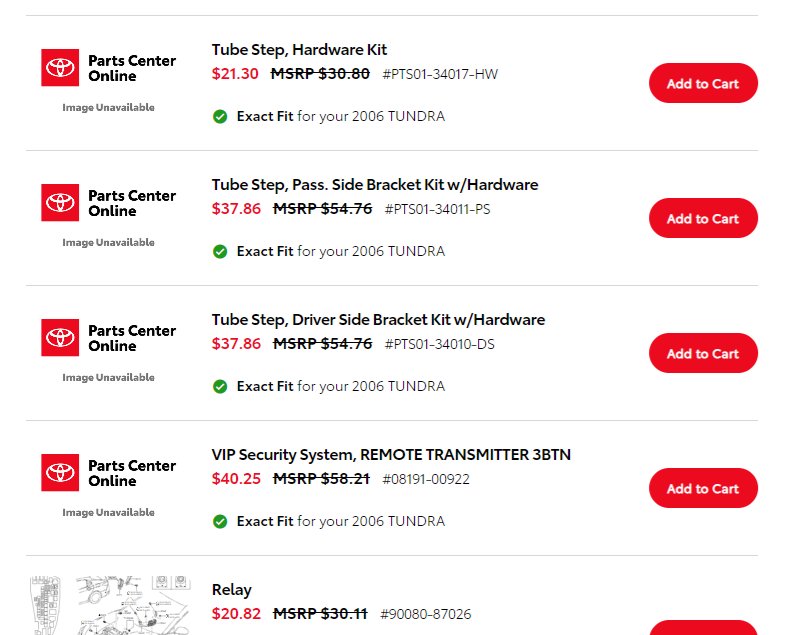Click the Toyota logo beside Pass. Side Bracket Kit
Image resolution: width=799 pixels, height=635 pixels.
coord(60,203)
